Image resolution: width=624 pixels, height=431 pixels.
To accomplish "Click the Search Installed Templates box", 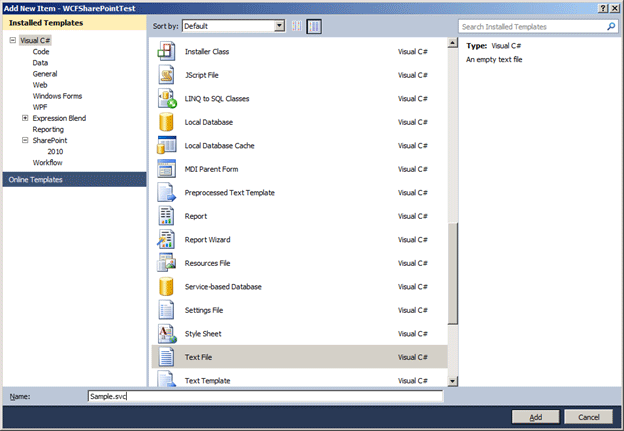I will 538,27.
